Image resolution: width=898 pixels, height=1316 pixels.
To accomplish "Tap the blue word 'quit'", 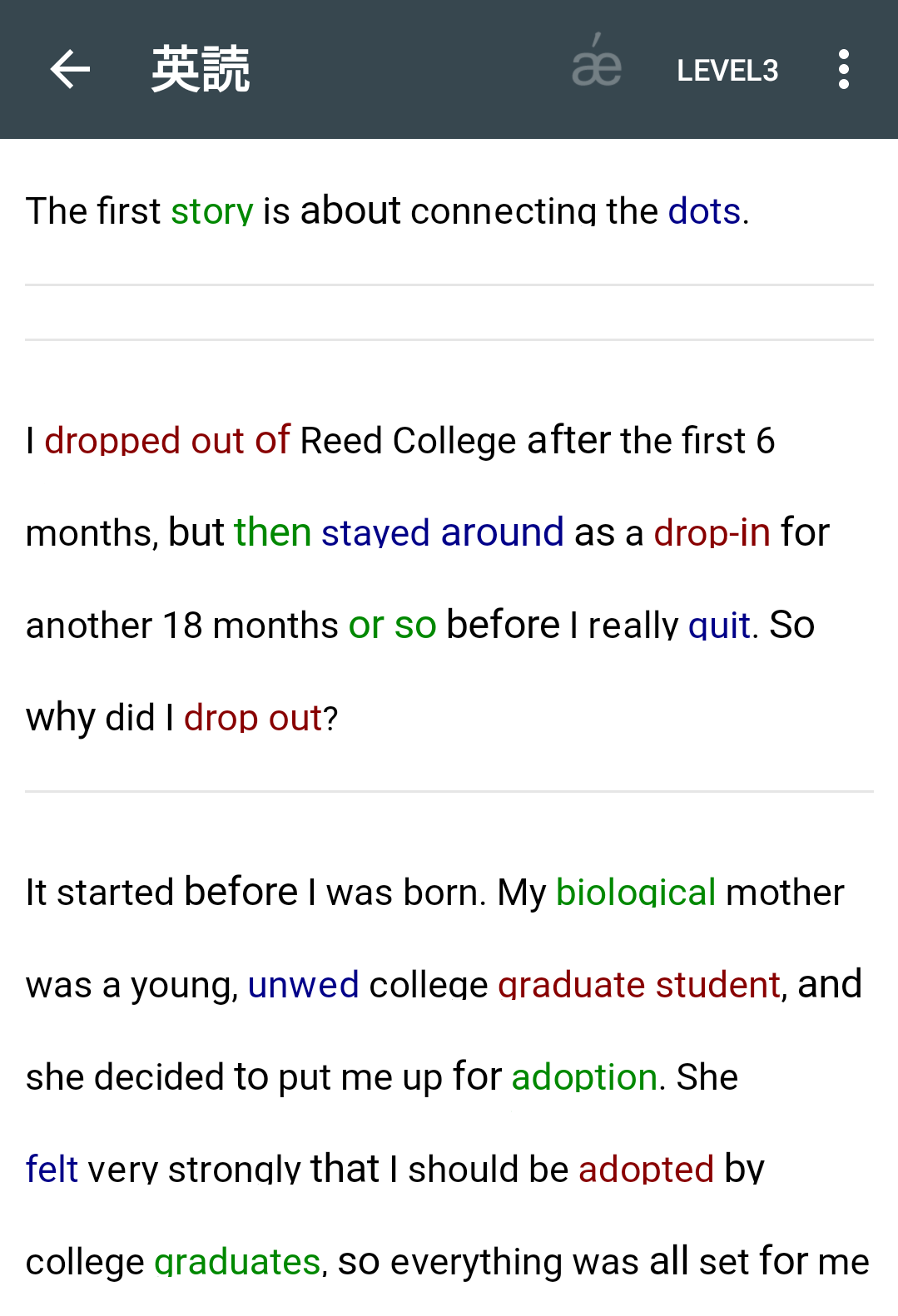I will coord(720,625).
